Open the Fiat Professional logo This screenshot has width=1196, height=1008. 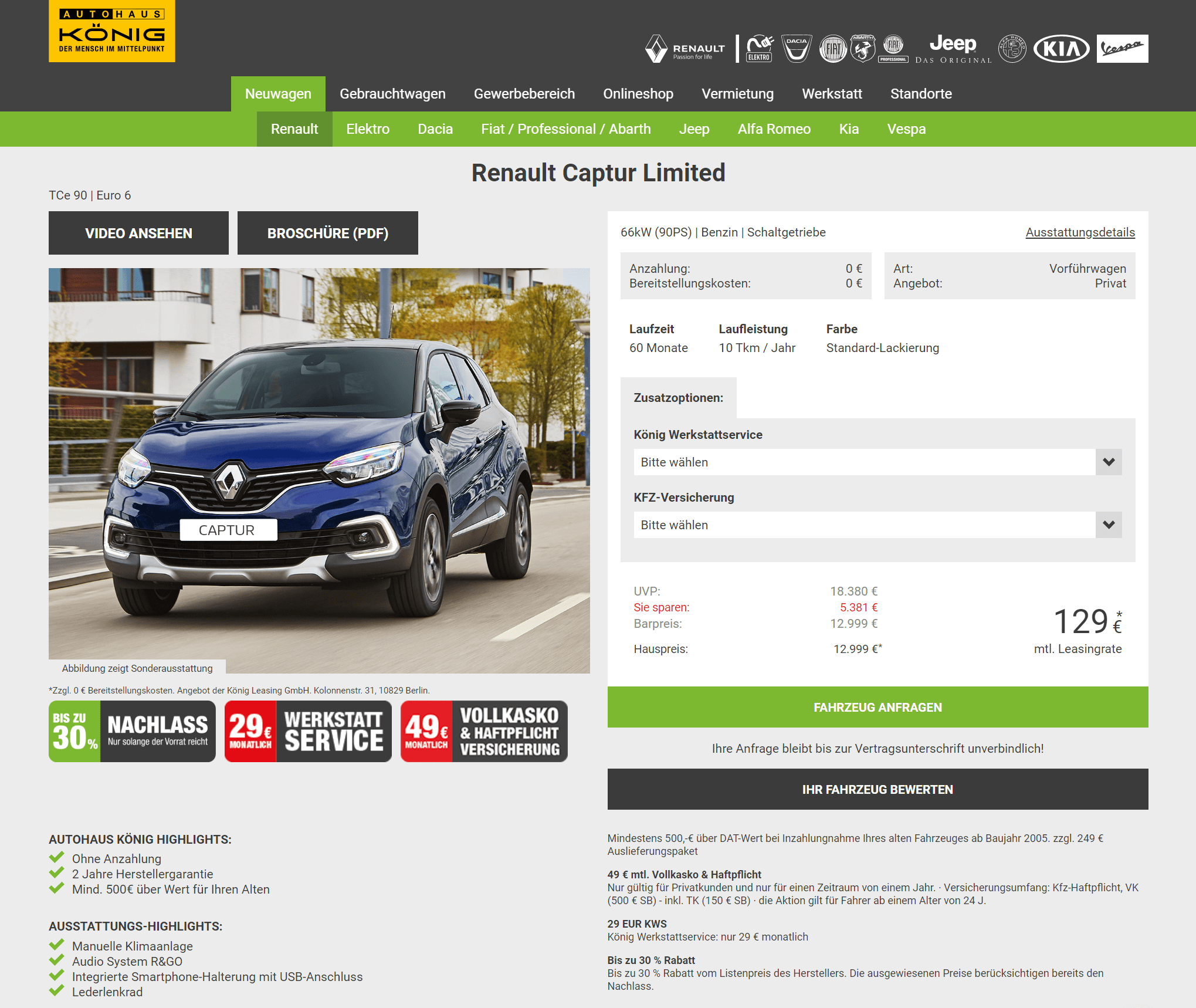click(x=893, y=49)
